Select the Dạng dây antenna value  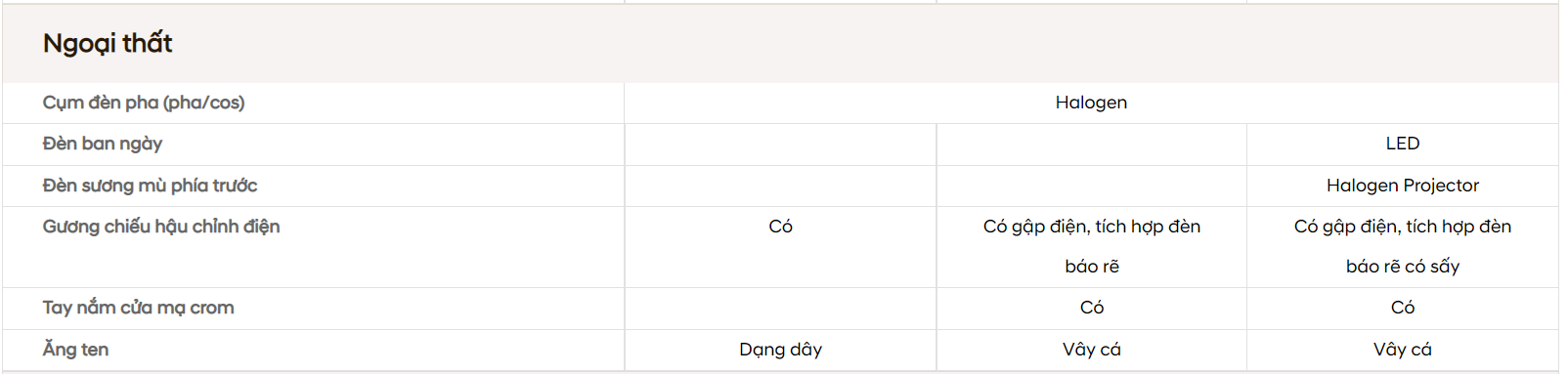coord(780,350)
